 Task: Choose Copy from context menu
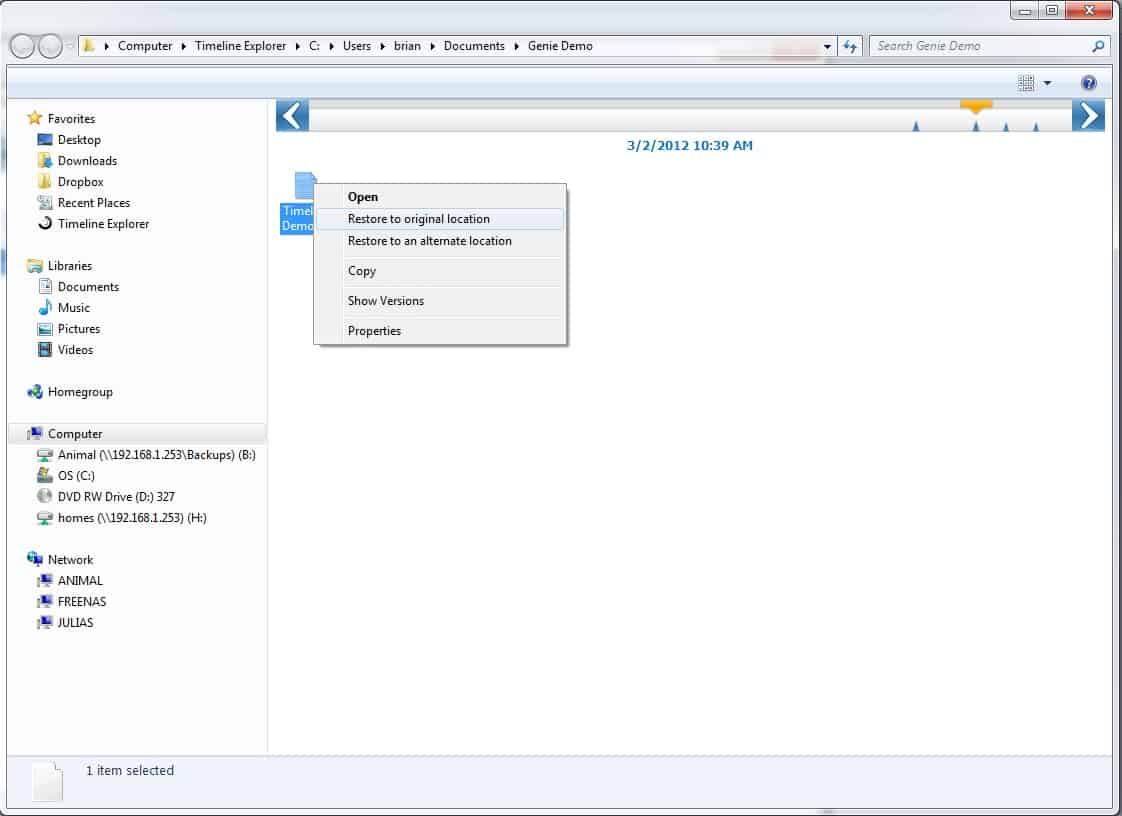pyautogui.click(x=439, y=271)
